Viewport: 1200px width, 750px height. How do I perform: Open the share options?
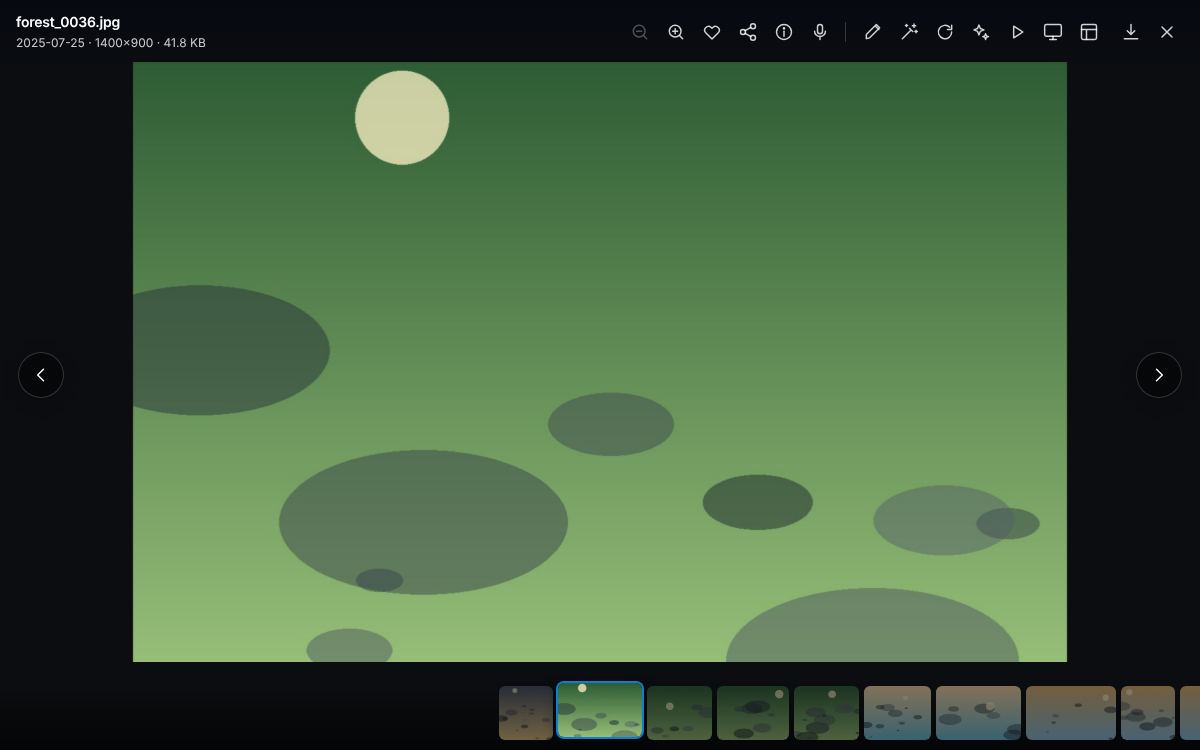pos(748,32)
